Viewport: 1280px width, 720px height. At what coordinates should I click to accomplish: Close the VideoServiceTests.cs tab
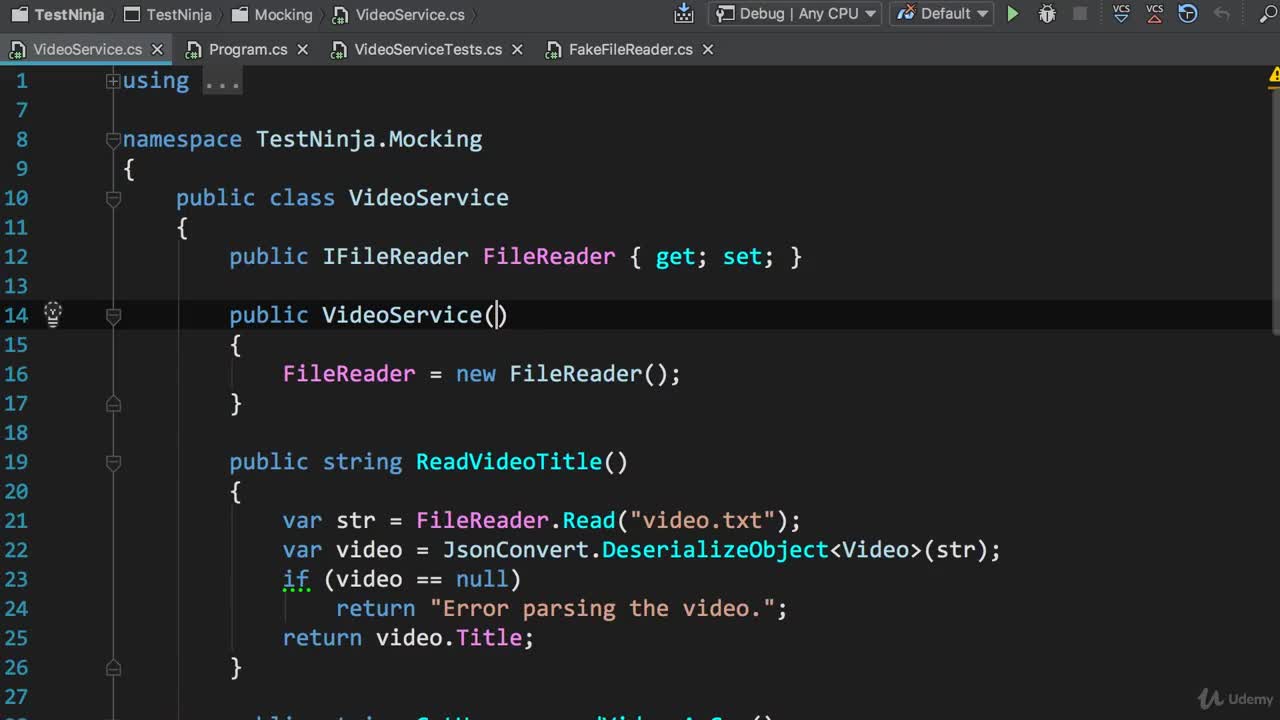click(x=517, y=49)
